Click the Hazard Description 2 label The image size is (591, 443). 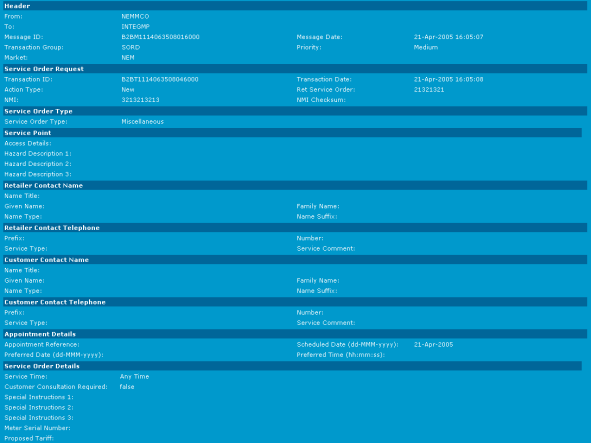[x=38, y=164]
